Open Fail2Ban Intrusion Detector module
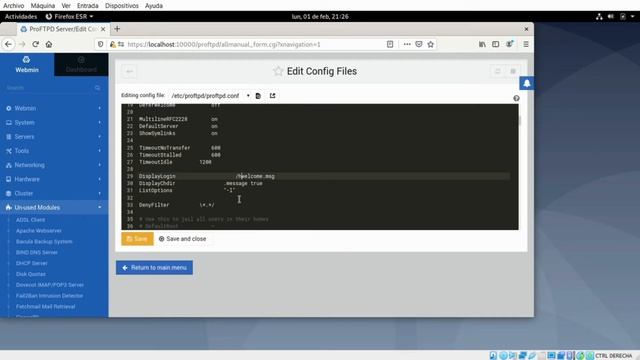The height and width of the screenshot is (360, 640). [x=49, y=296]
